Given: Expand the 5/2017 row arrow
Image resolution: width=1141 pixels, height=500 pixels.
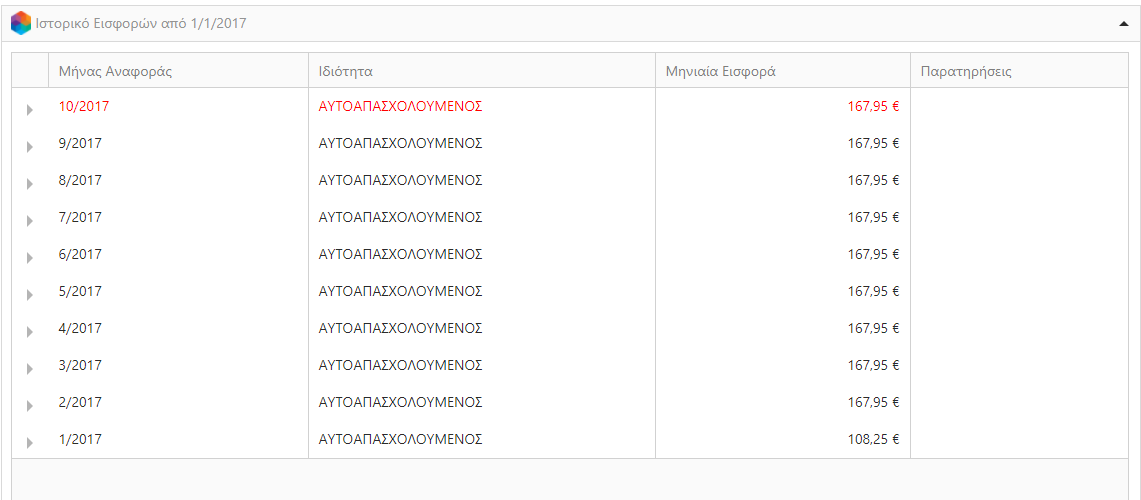Looking at the screenshot, I should (30, 295).
